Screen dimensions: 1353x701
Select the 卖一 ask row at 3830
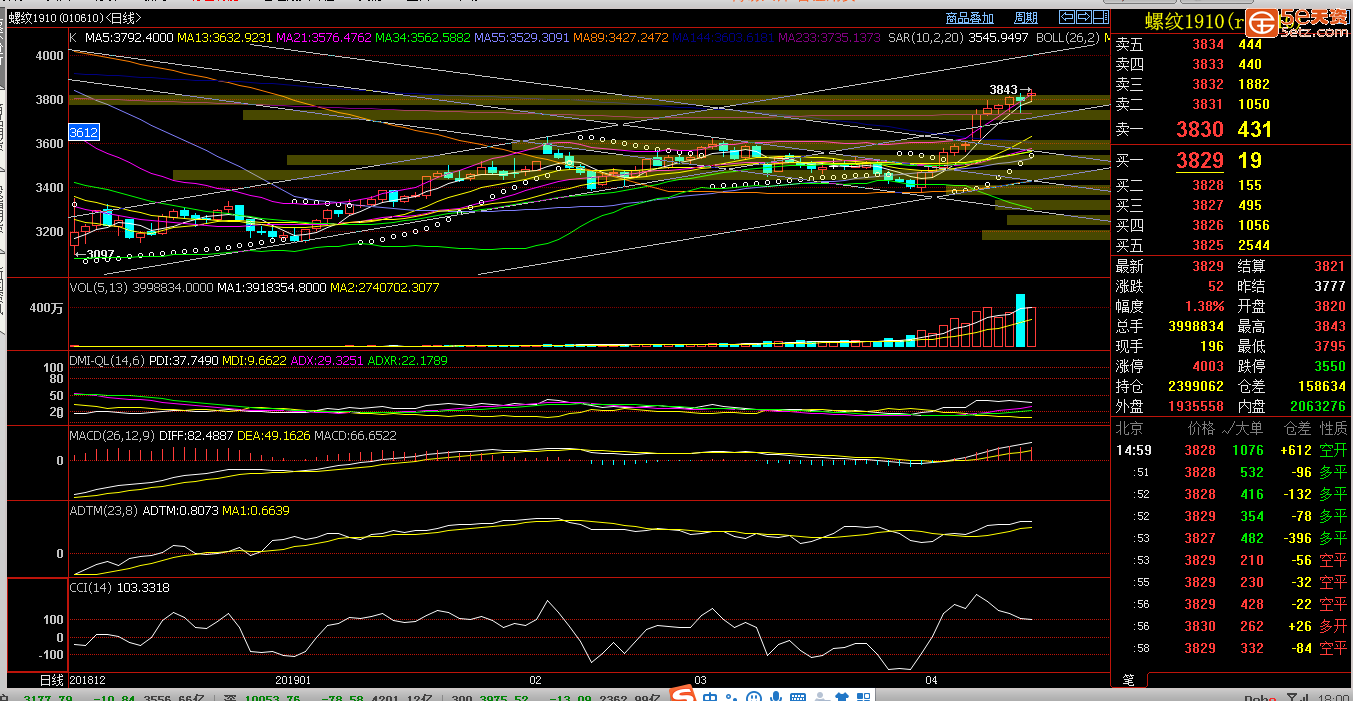point(1230,129)
